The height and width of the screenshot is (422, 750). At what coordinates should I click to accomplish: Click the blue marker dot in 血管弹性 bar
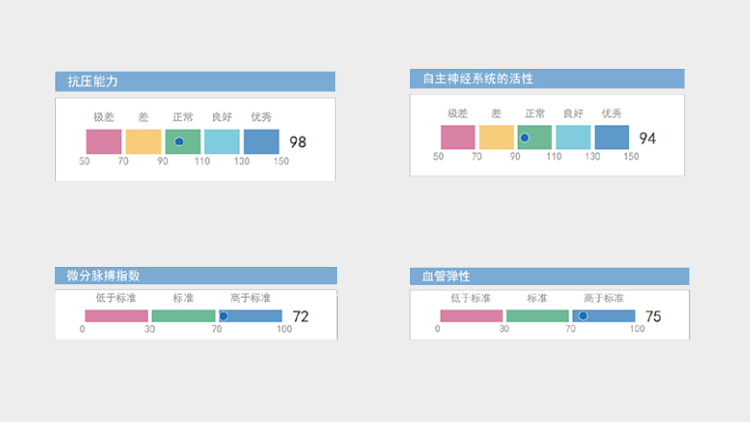pos(583,316)
